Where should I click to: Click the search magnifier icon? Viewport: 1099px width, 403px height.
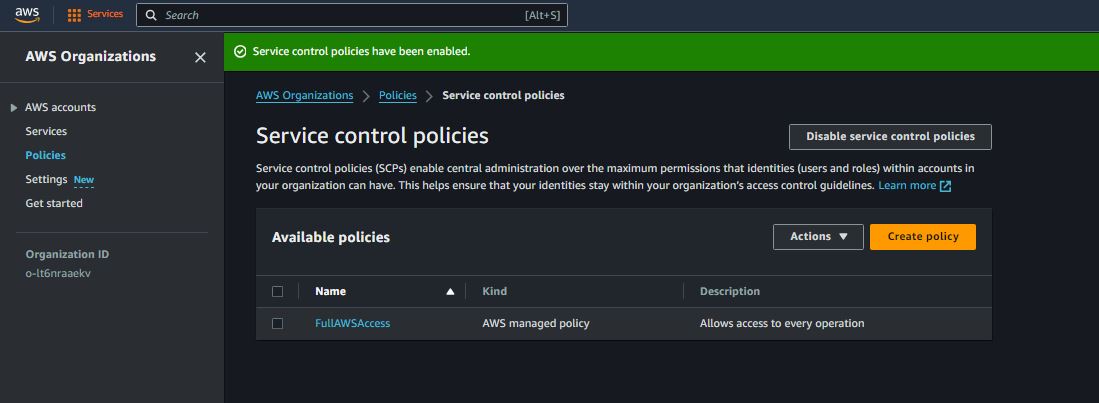point(150,16)
